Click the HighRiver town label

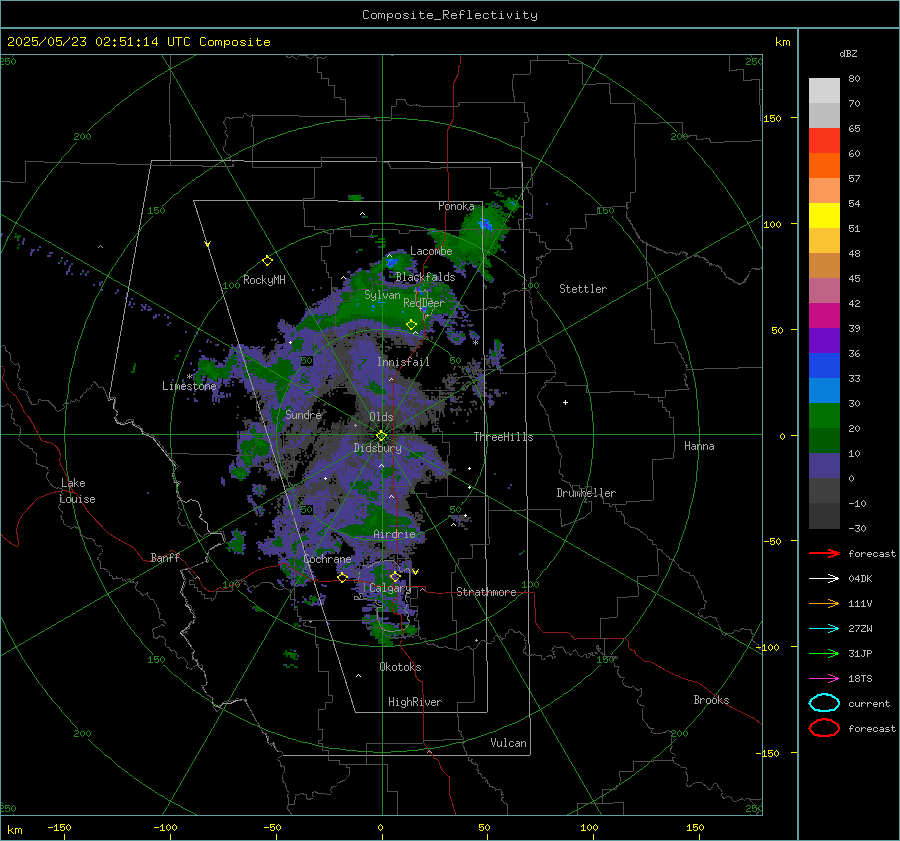[x=415, y=702]
